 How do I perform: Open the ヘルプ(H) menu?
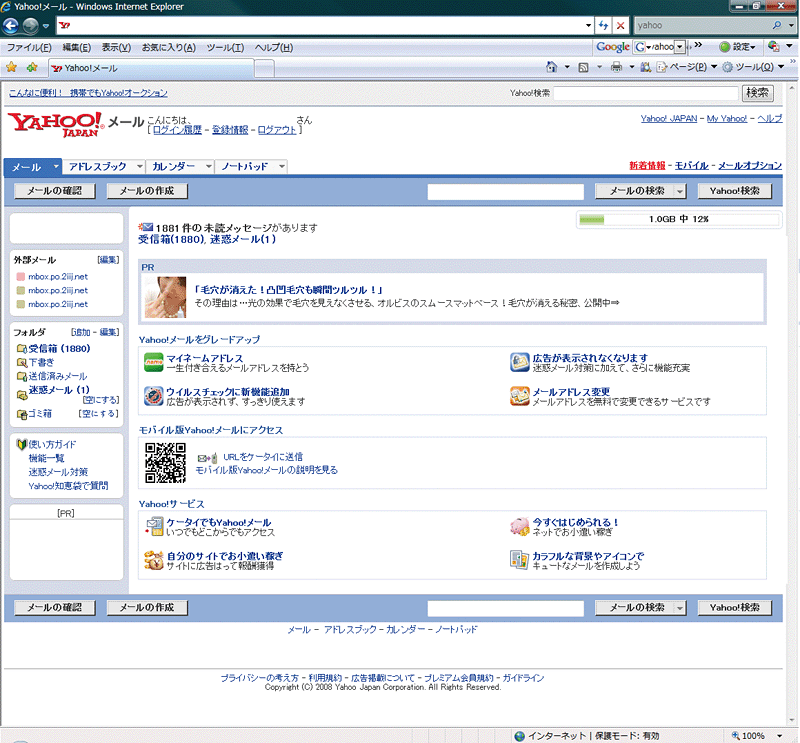[x=273, y=47]
